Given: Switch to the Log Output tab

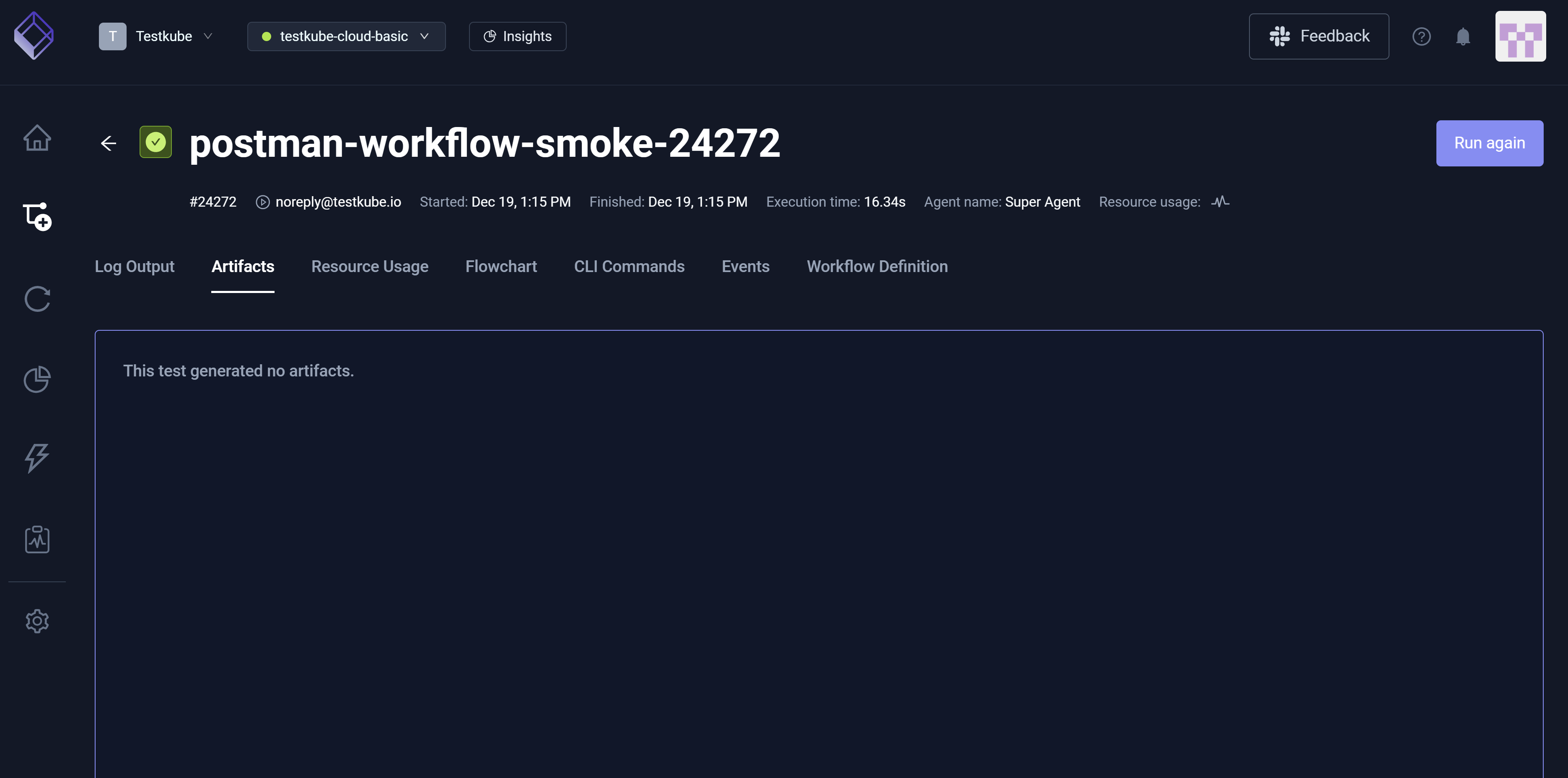Looking at the screenshot, I should (135, 267).
